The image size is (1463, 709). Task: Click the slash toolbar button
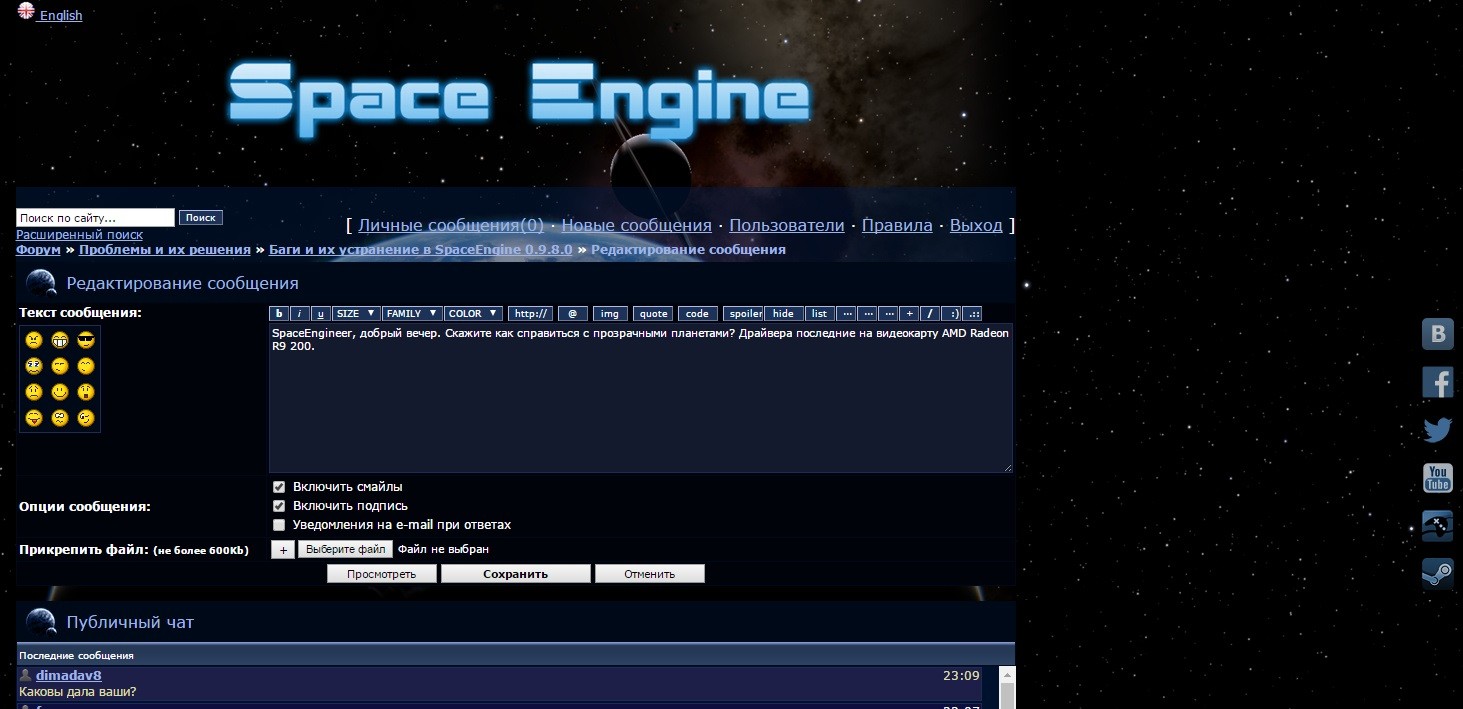pos(930,314)
